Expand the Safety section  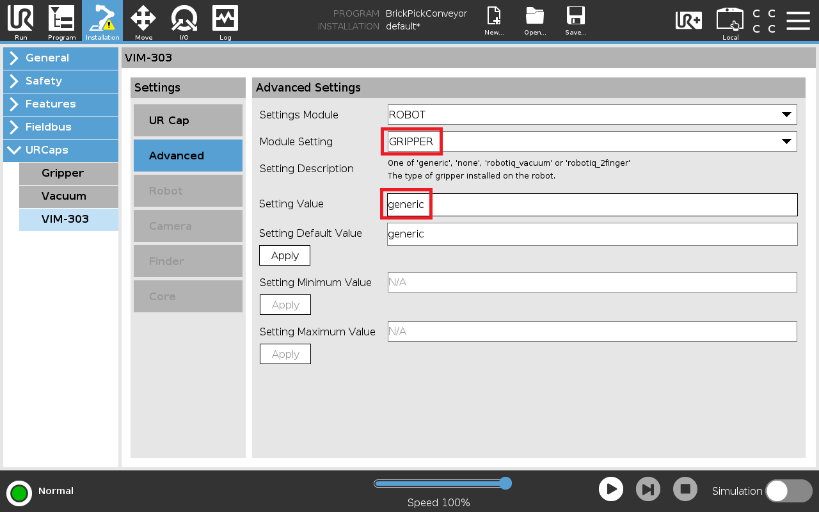(x=61, y=81)
